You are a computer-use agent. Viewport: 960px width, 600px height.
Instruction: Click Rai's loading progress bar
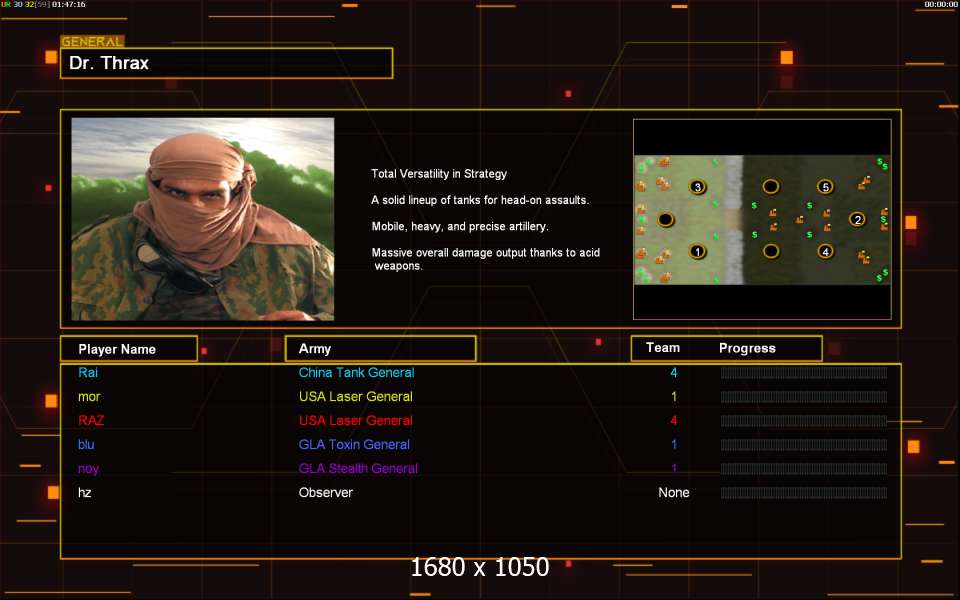(804, 373)
